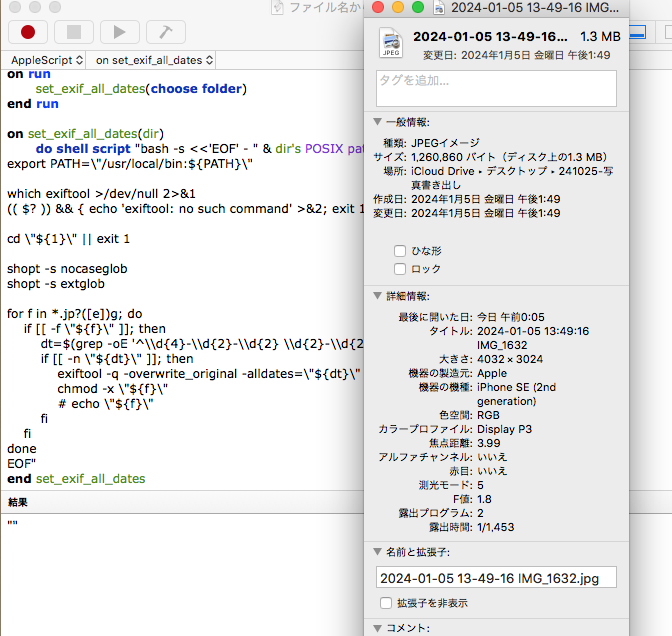
Task: Click the JPEG file icon in info header
Action: [389, 44]
